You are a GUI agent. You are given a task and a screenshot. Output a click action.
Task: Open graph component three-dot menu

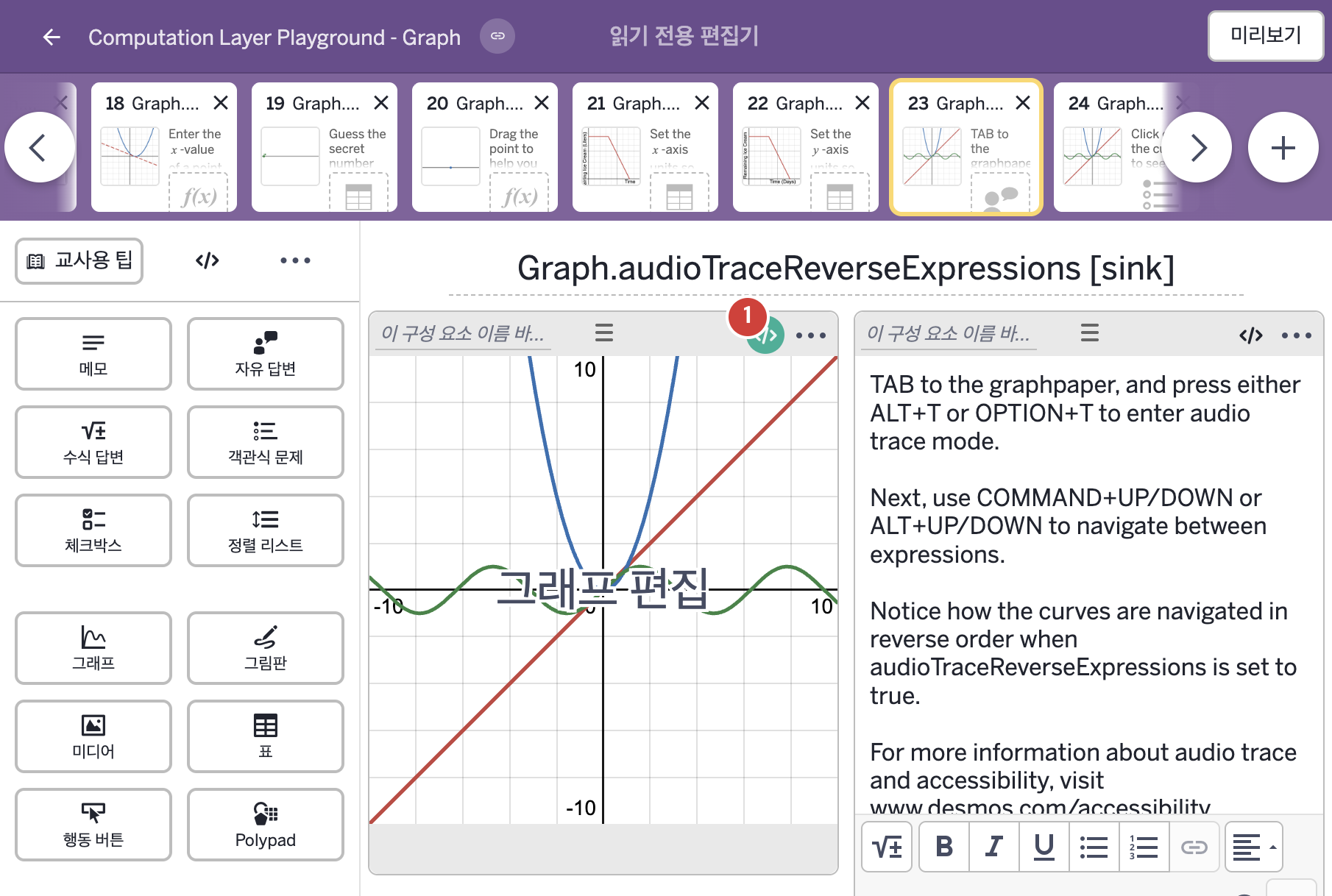click(x=811, y=335)
